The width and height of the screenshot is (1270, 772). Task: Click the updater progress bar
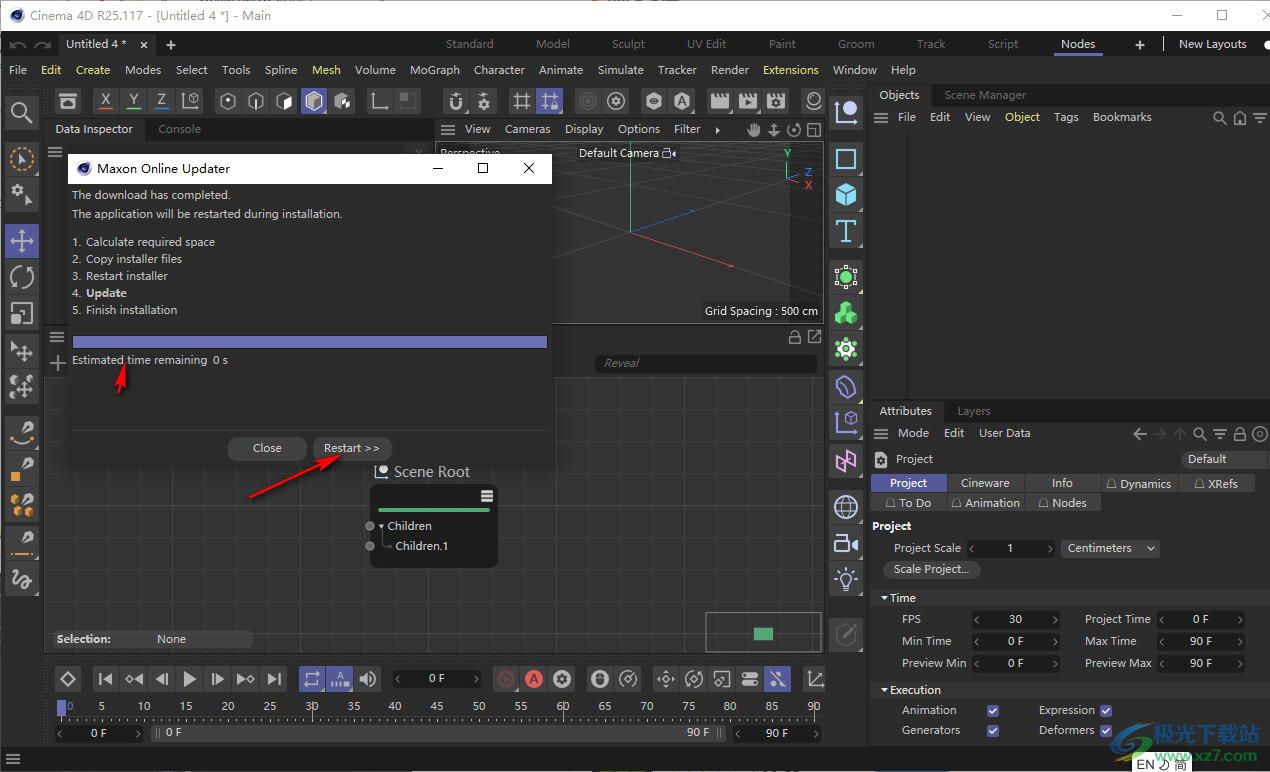(310, 342)
